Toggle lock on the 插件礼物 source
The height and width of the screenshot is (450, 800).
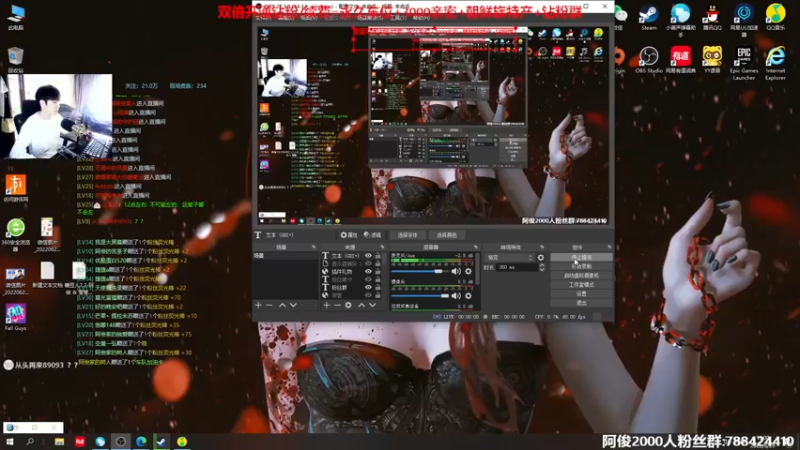[378, 271]
